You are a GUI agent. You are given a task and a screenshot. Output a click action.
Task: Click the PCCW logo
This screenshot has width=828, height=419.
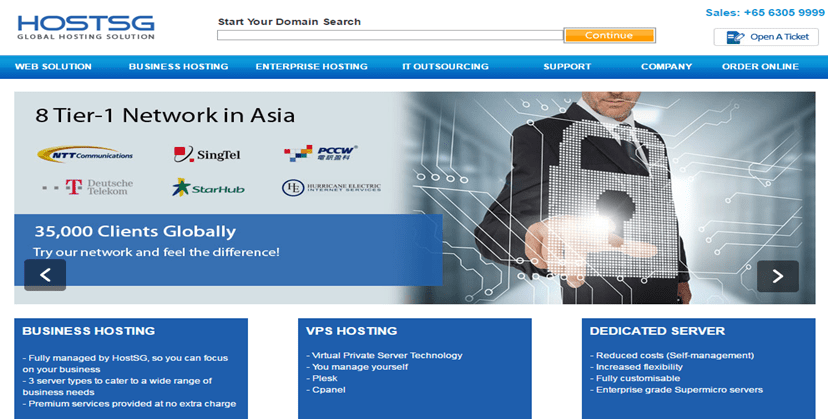(321, 153)
